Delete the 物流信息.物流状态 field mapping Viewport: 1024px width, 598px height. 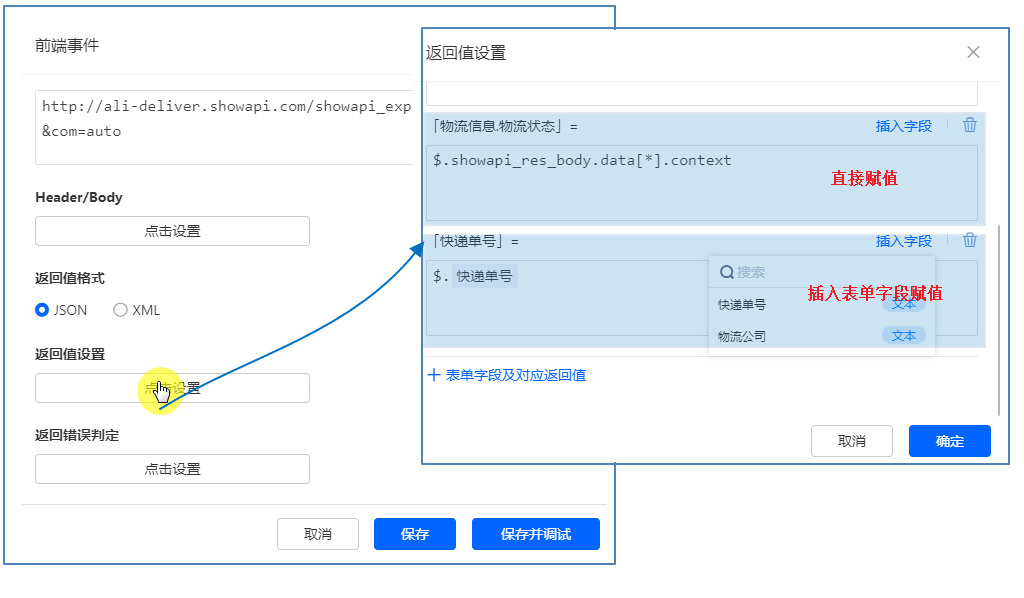click(969, 125)
